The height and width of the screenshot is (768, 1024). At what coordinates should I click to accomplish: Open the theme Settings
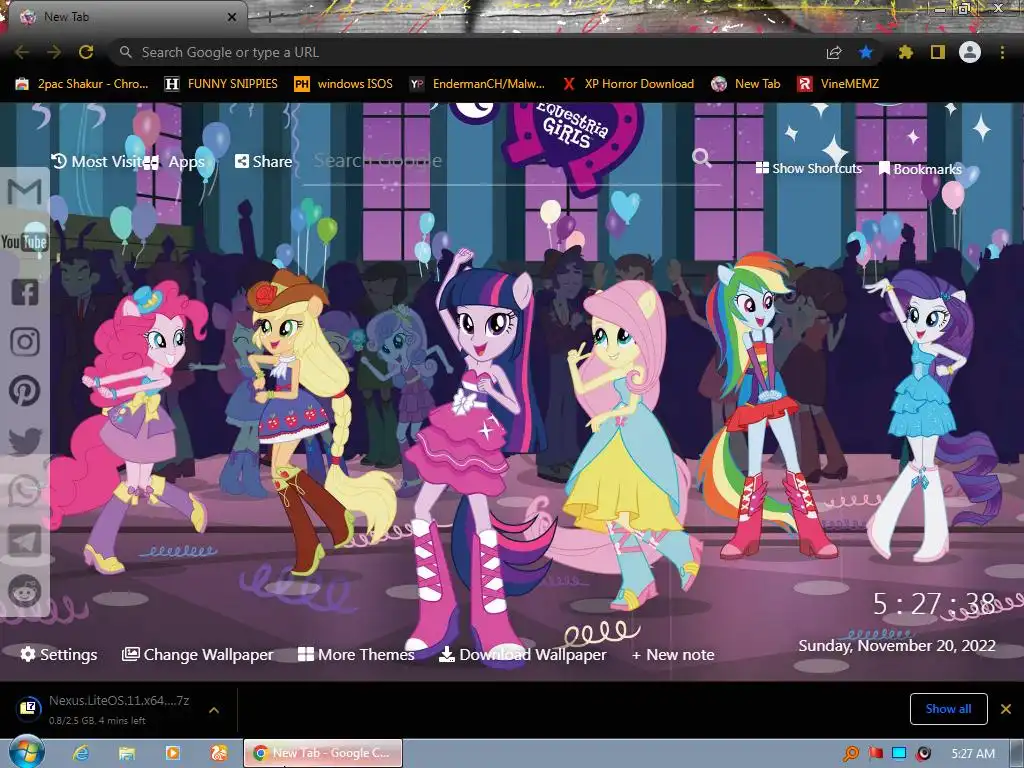[59, 654]
